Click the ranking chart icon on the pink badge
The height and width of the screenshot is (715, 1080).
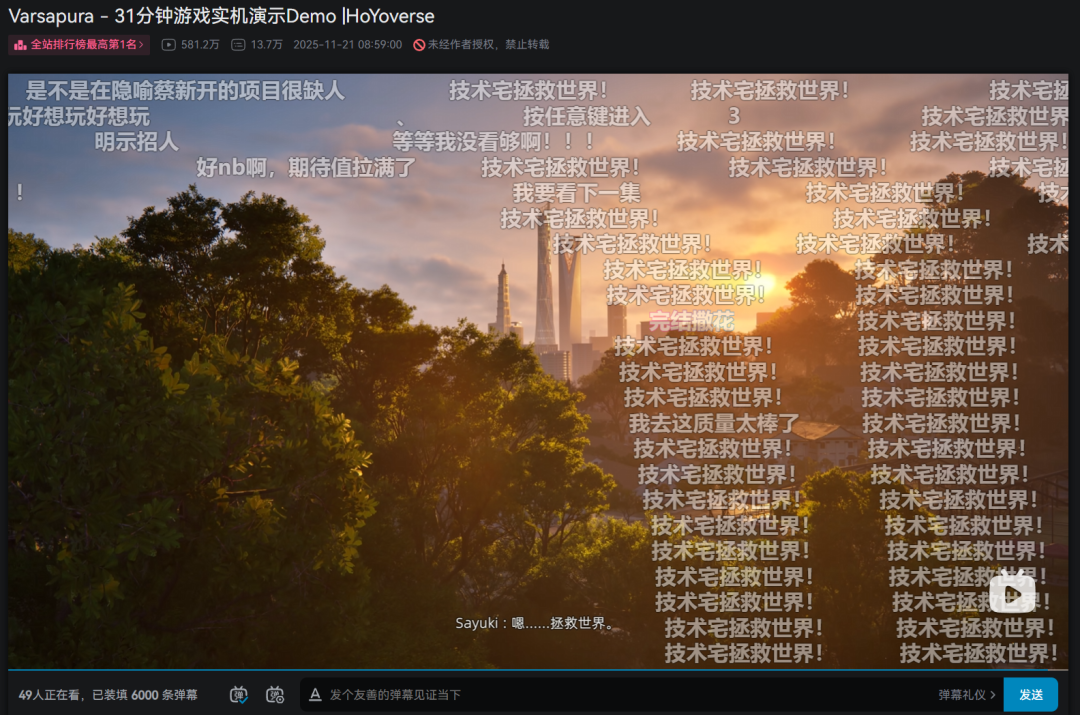pos(19,44)
